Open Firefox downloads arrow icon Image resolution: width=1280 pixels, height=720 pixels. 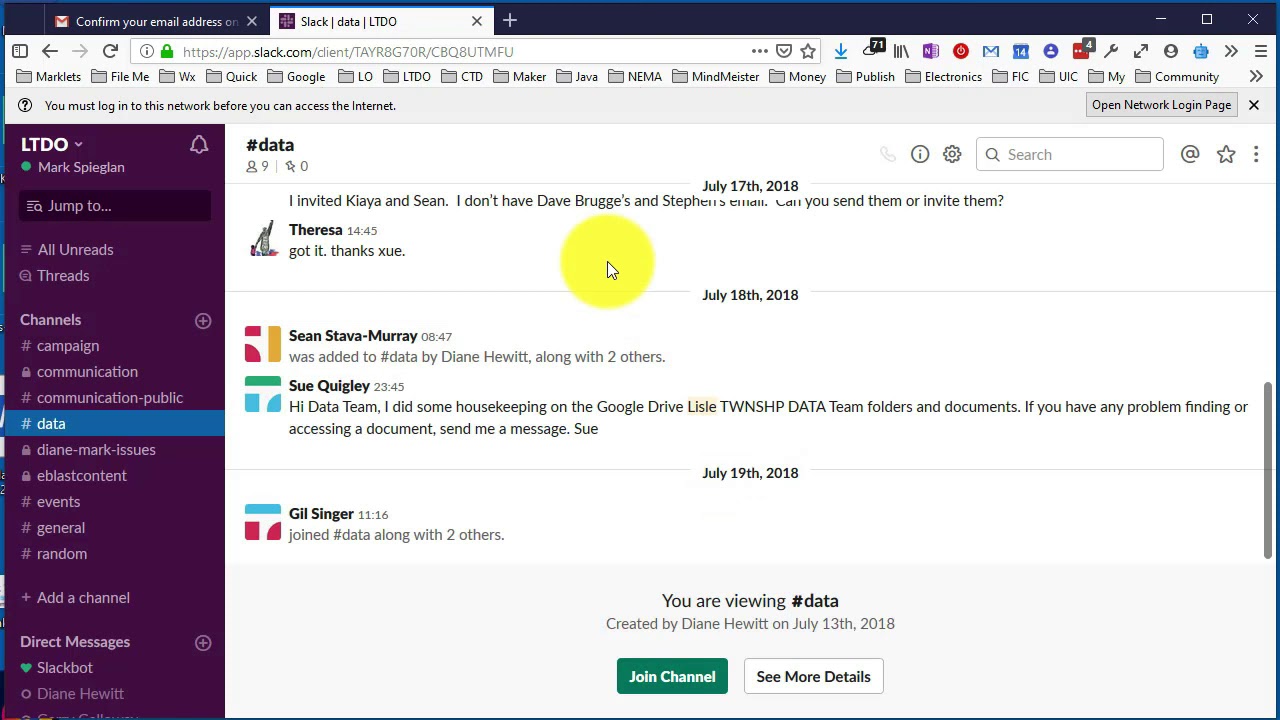click(841, 51)
